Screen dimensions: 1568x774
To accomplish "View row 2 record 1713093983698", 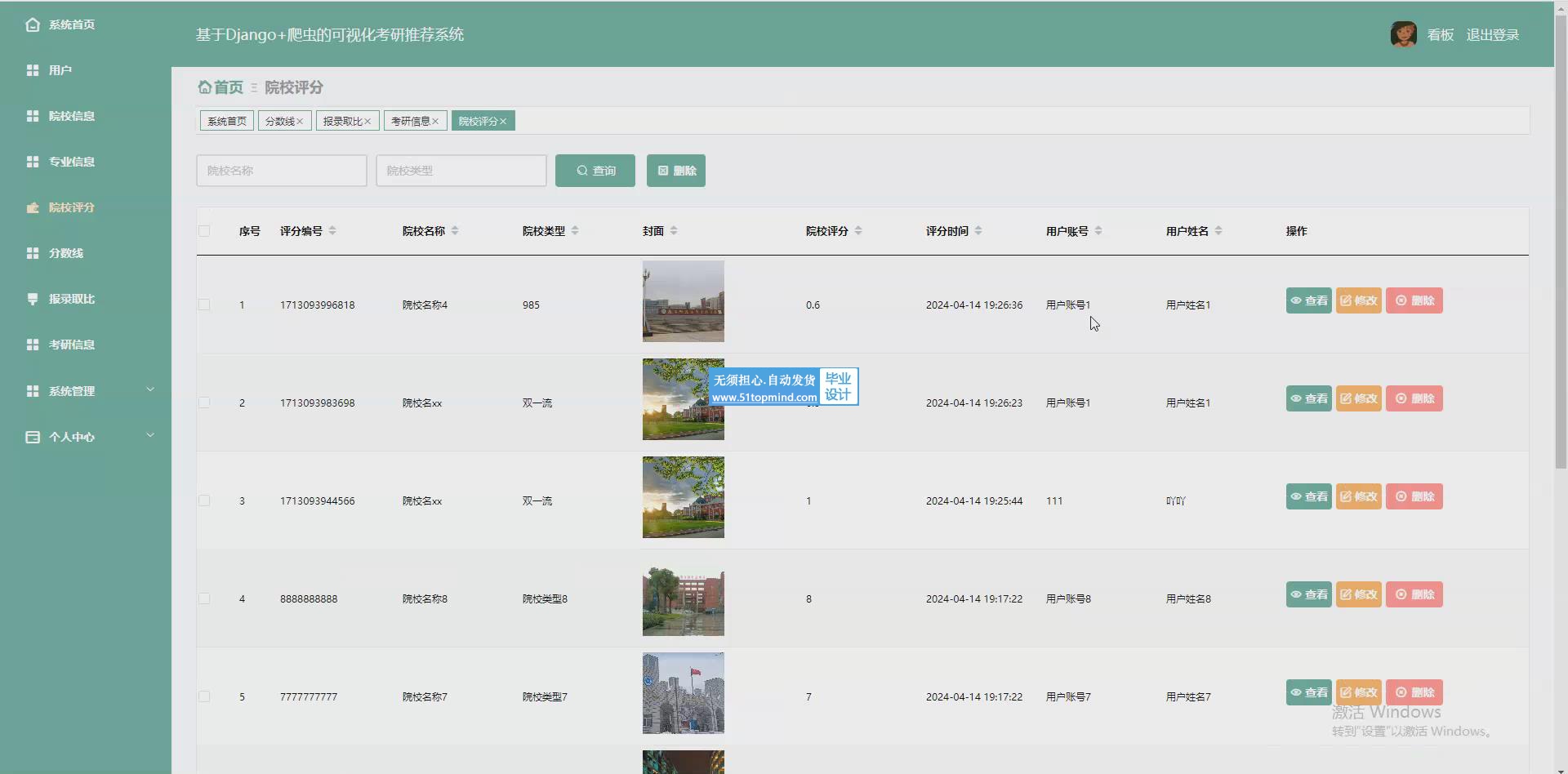I will (1309, 398).
